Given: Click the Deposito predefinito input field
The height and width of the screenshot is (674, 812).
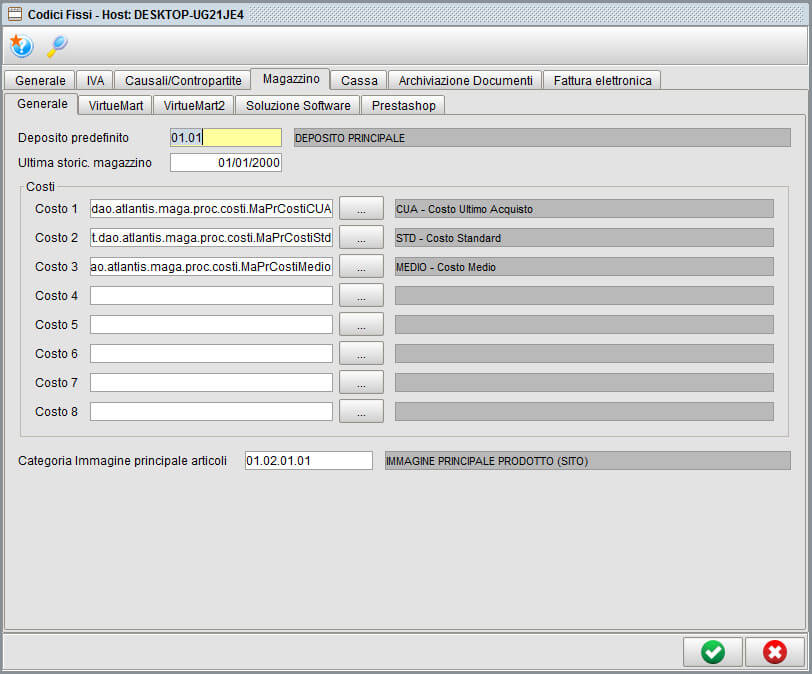Looking at the screenshot, I should 225,138.
